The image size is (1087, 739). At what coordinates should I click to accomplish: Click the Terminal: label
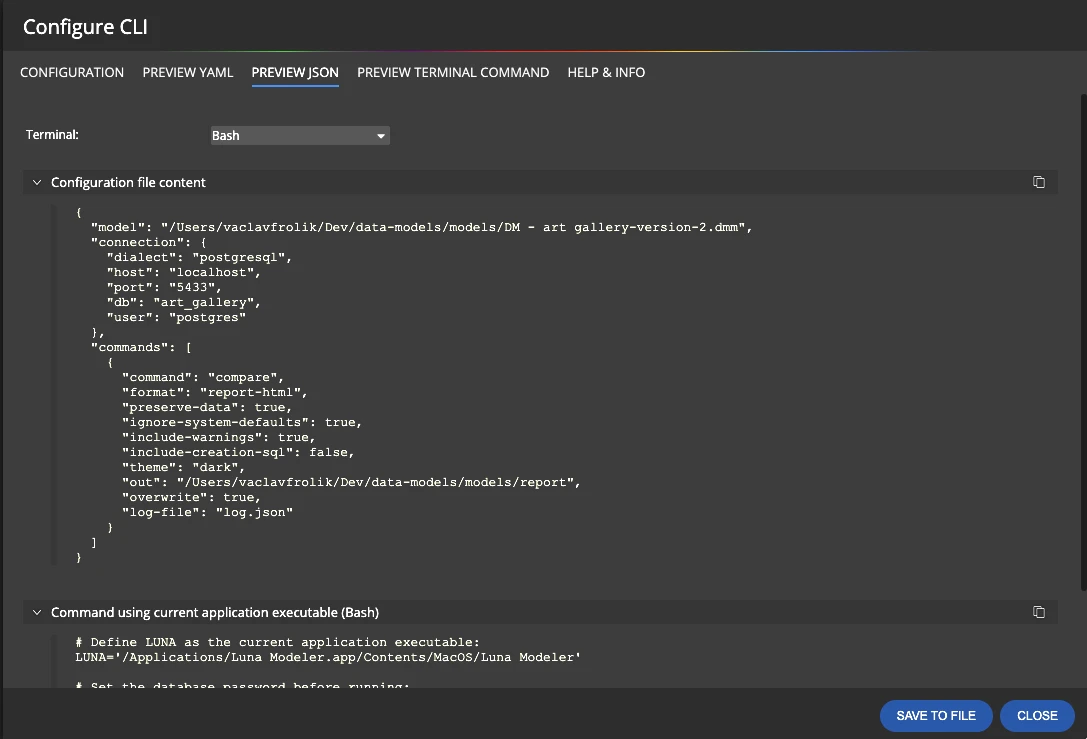click(52, 134)
